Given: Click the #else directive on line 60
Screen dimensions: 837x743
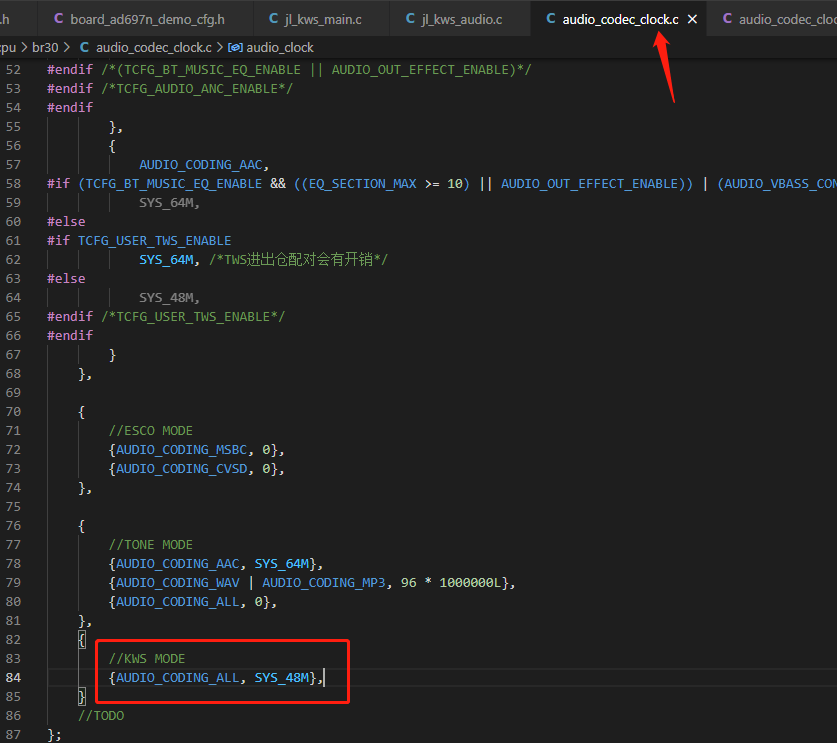Looking at the screenshot, I should click(x=66, y=222).
